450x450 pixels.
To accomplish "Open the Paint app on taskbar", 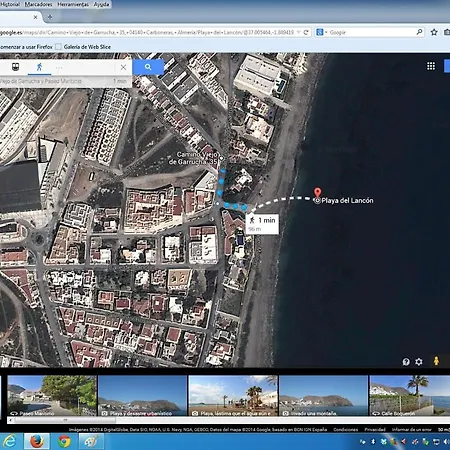I will [x=91, y=441].
